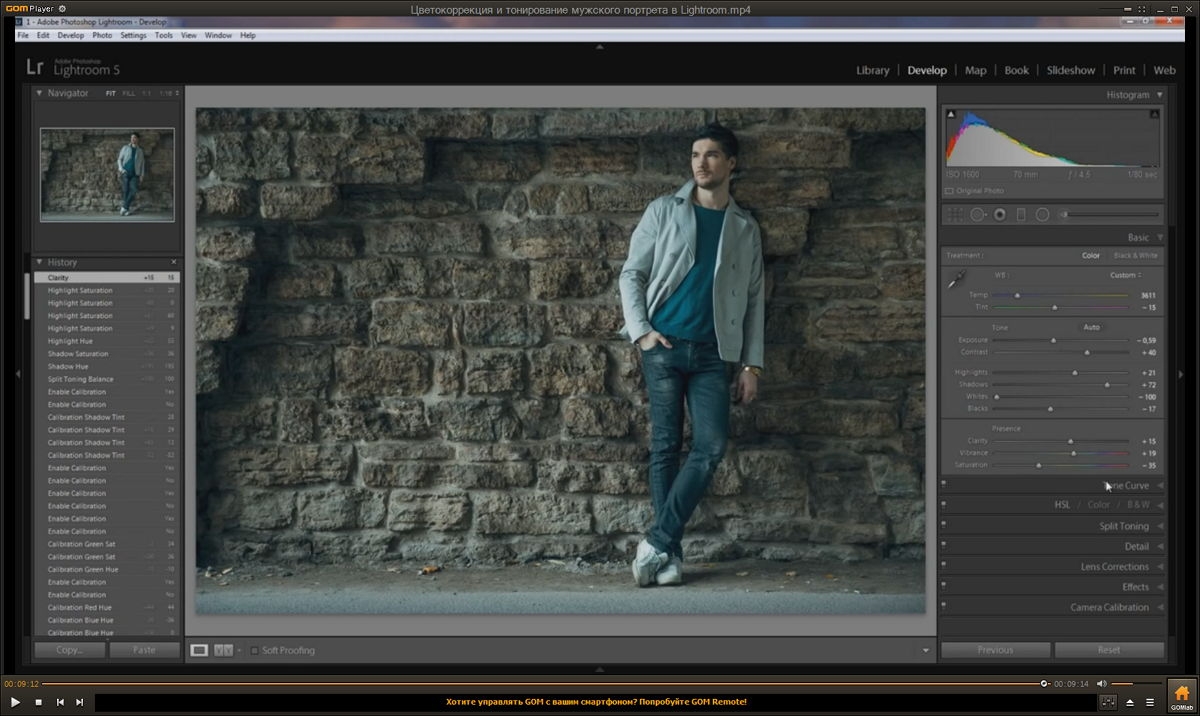Show the filmstrip with bottom arrow

tap(600, 669)
